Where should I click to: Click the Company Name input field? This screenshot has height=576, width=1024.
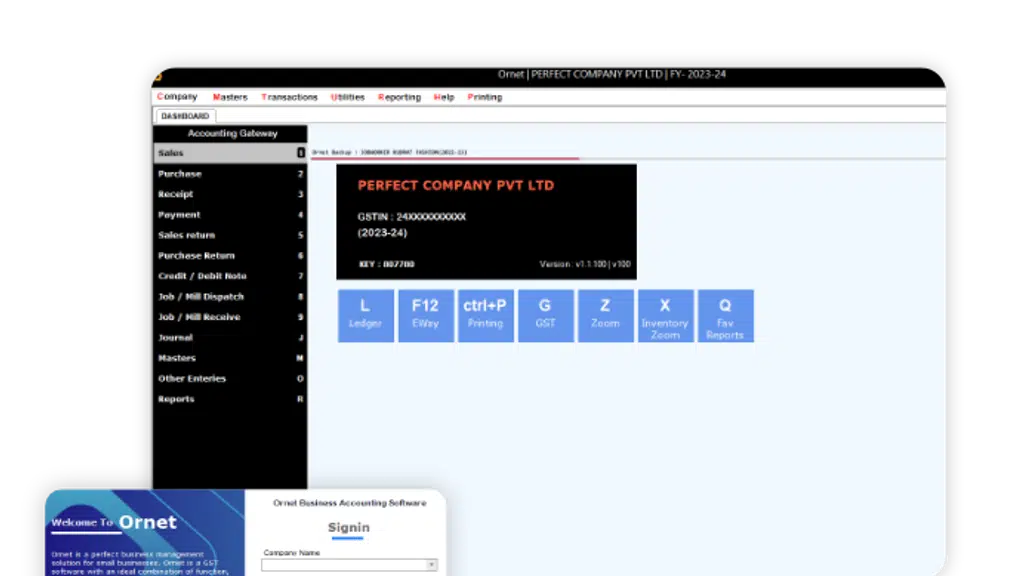(349, 565)
